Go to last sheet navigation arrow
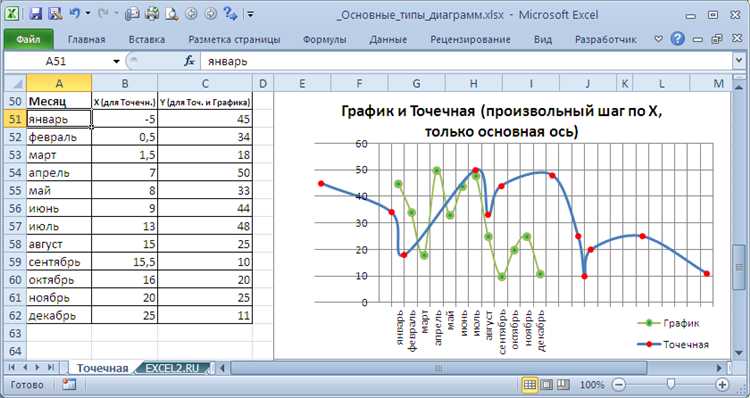This screenshot has height=398, width=750. (50, 368)
